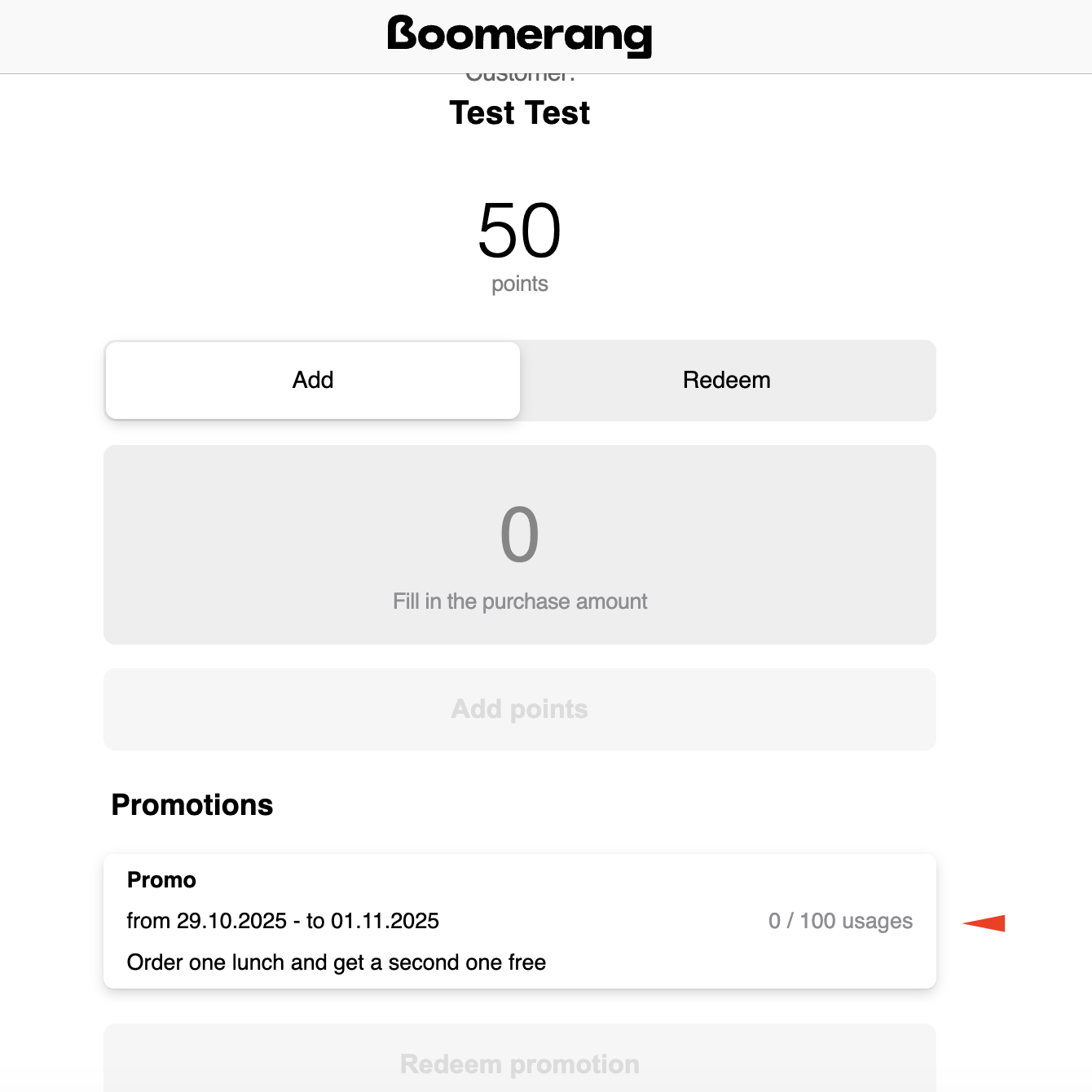1092x1092 pixels.
Task: Click 'Order one lunch' promo description
Action: pyautogui.click(x=336, y=962)
